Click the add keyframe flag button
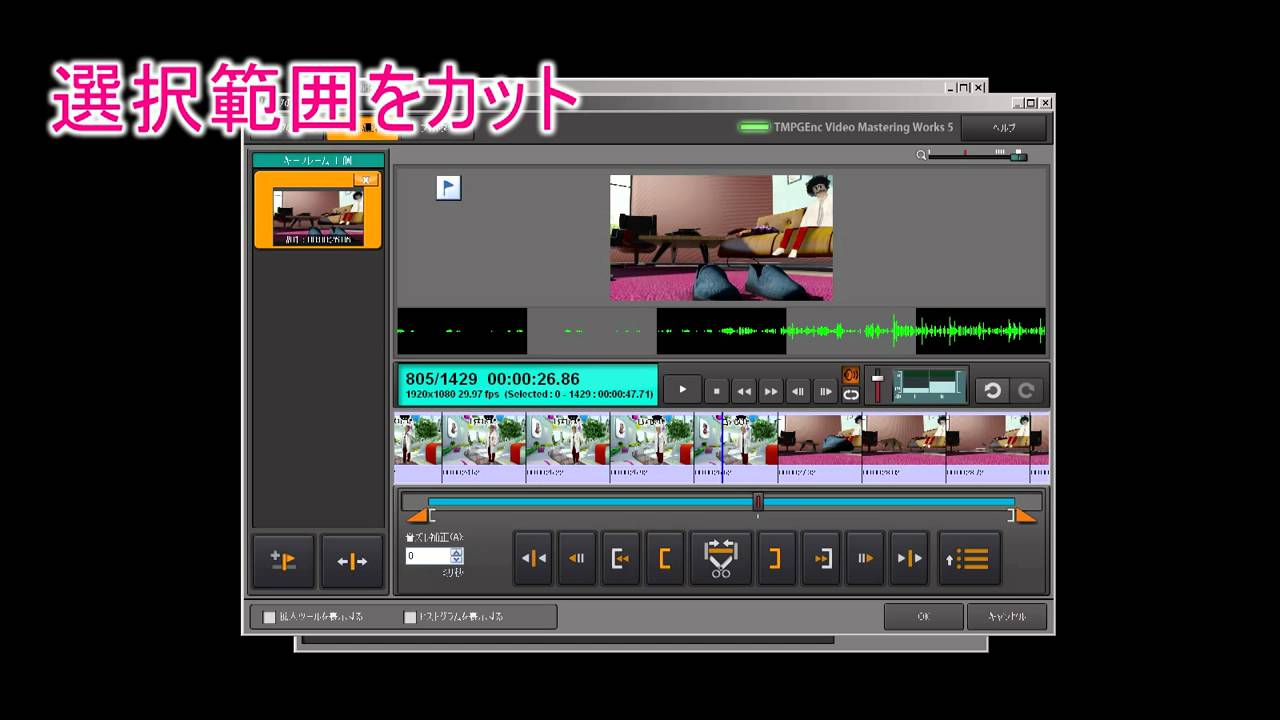The width and height of the screenshot is (1280, 720). point(283,561)
